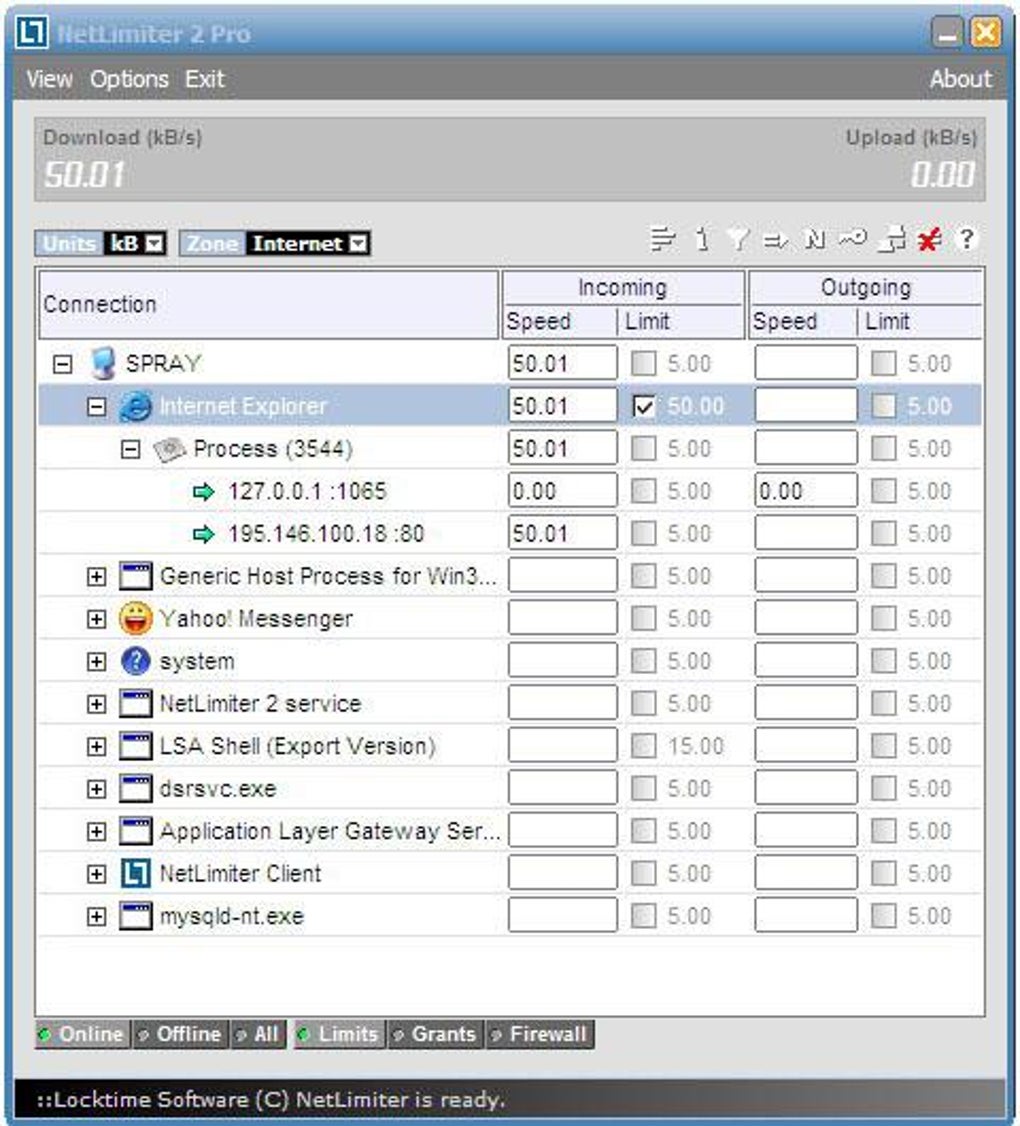Check Yahoo! Messenger incoming limit checkbox
Image resolution: width=1020 pixels, height=1126 pixels.
644,618
